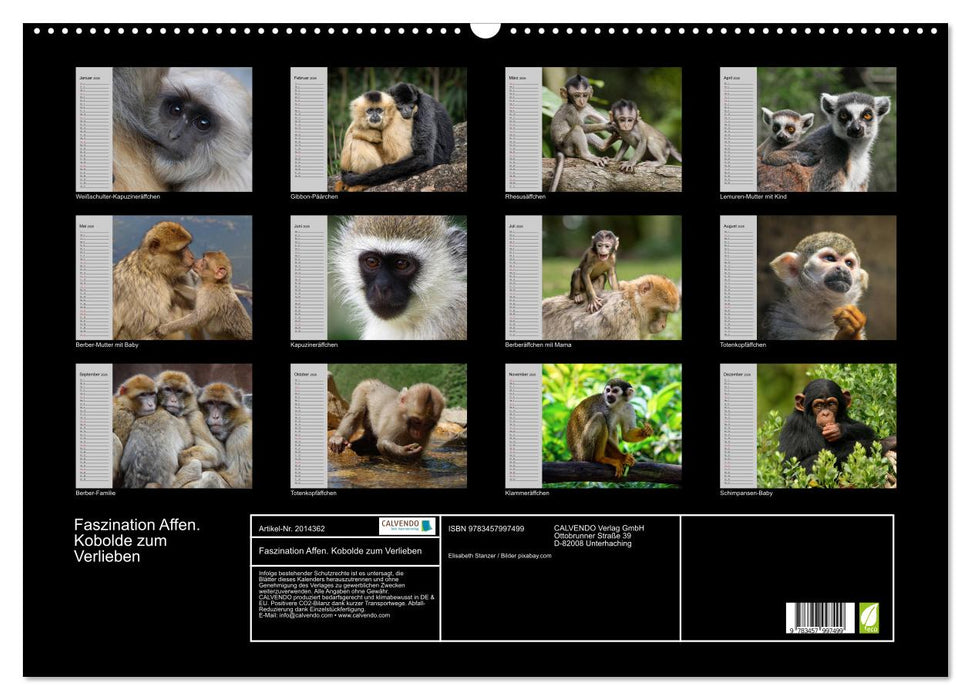This screenshot has height=700, width=971.
Task: Select the Februar Gibbon-Pärchen image
Action: pos(396,129)
